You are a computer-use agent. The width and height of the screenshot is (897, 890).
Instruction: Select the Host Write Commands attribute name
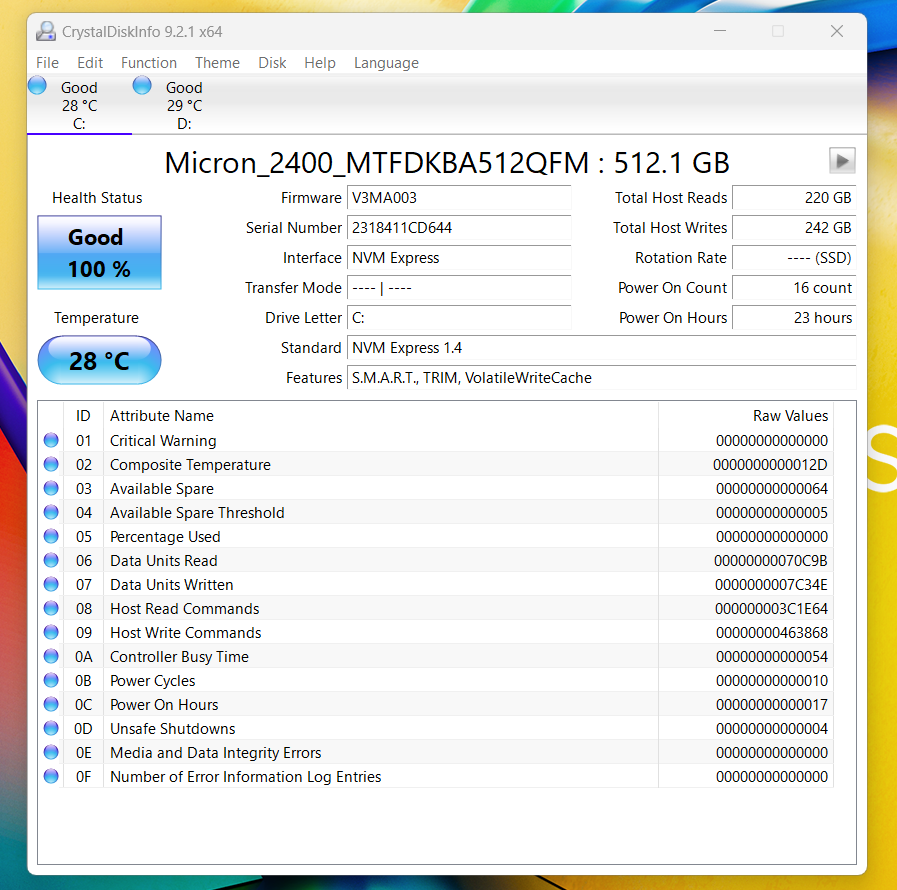185,633
